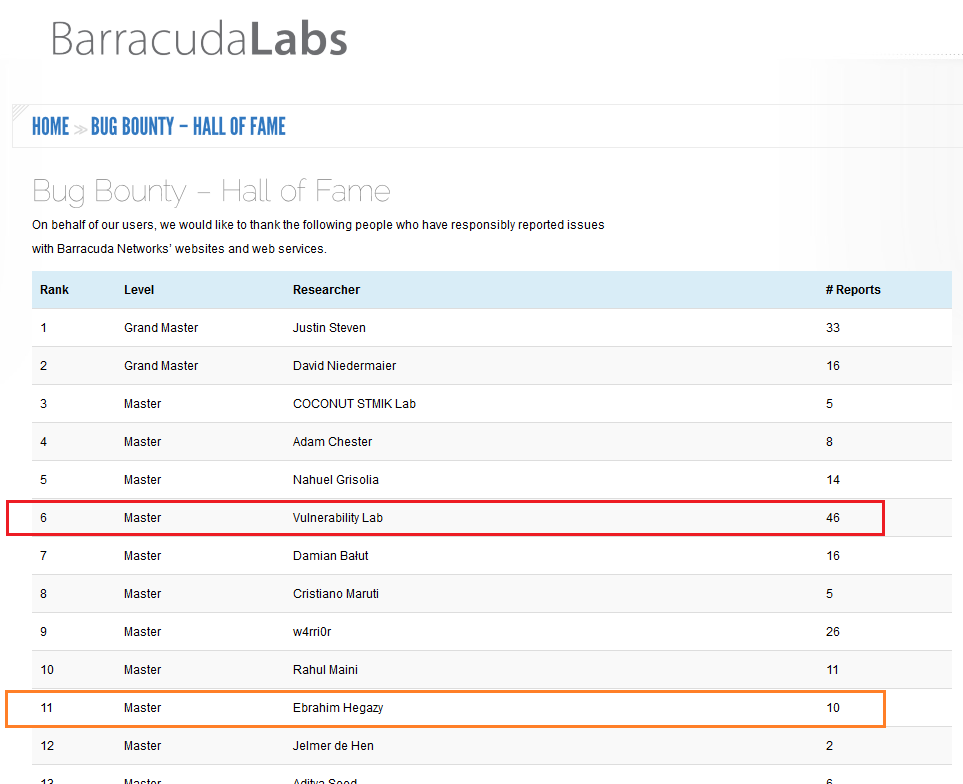
Task: Click the Bug Bounty – Hall of Fame page heading
Action: [211, 190]
